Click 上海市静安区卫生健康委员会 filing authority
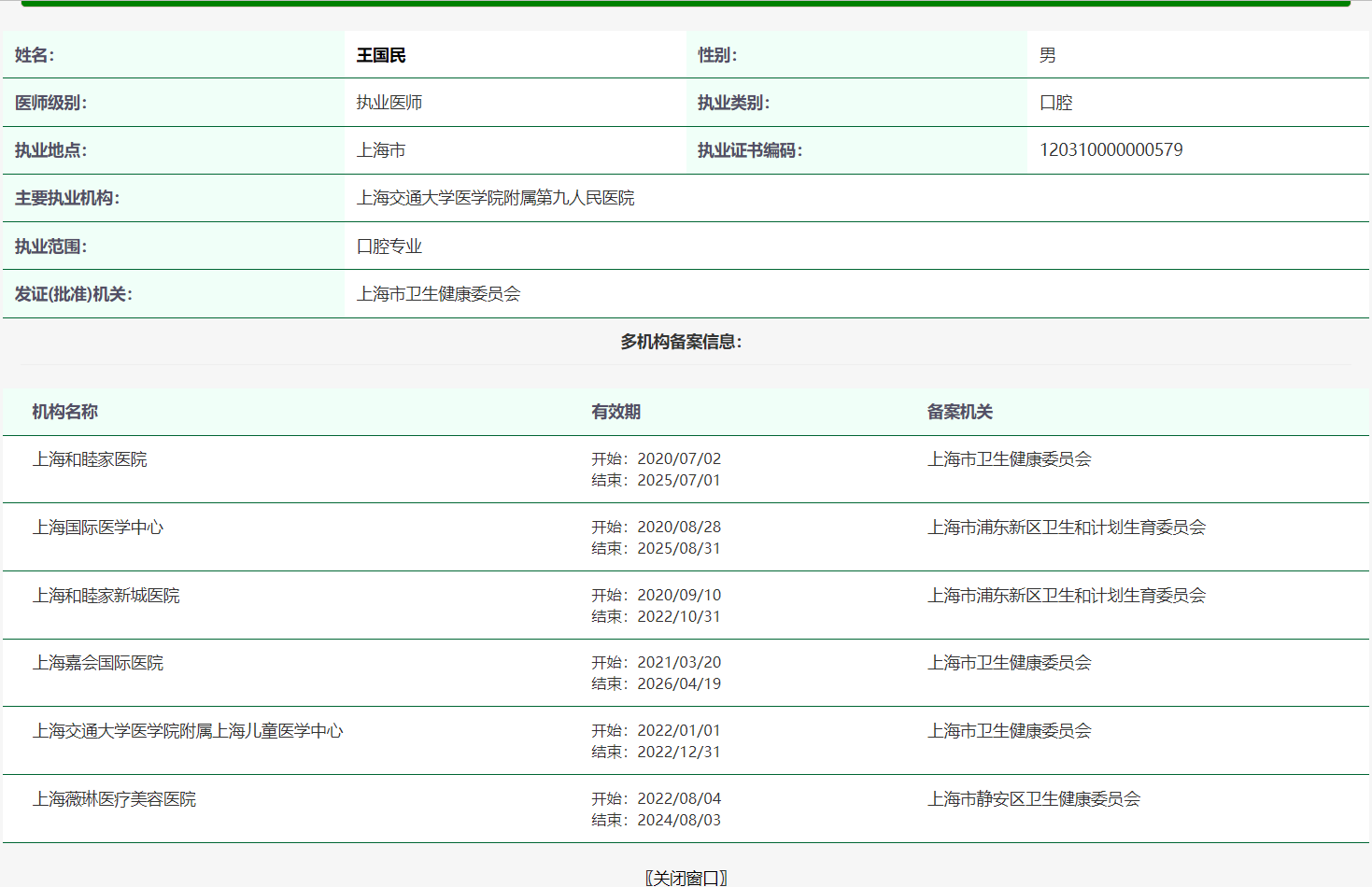Screen dimensions: 1372x887 (x=1034, y=799)
